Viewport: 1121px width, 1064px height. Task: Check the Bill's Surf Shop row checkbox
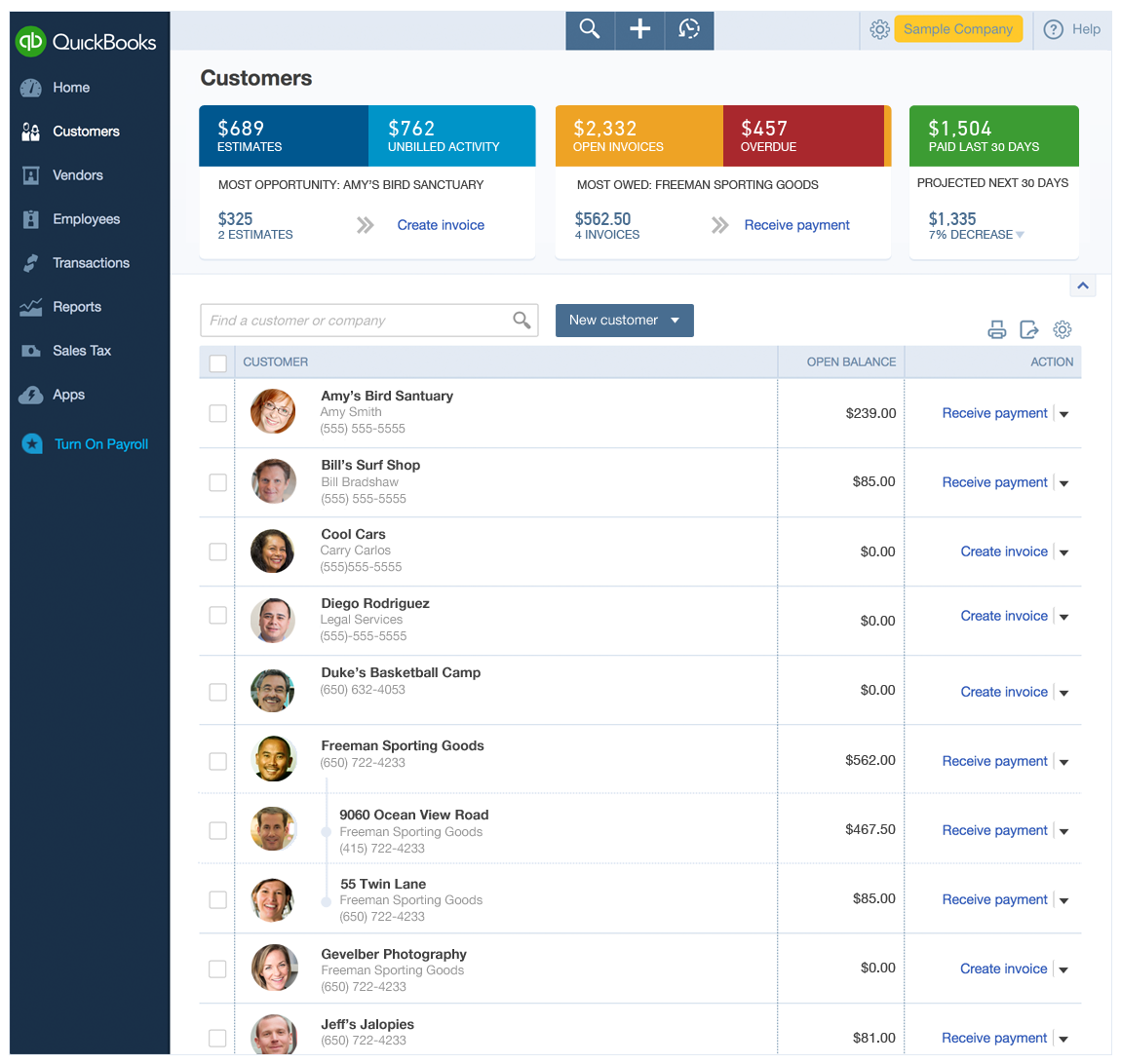(218, 483)
